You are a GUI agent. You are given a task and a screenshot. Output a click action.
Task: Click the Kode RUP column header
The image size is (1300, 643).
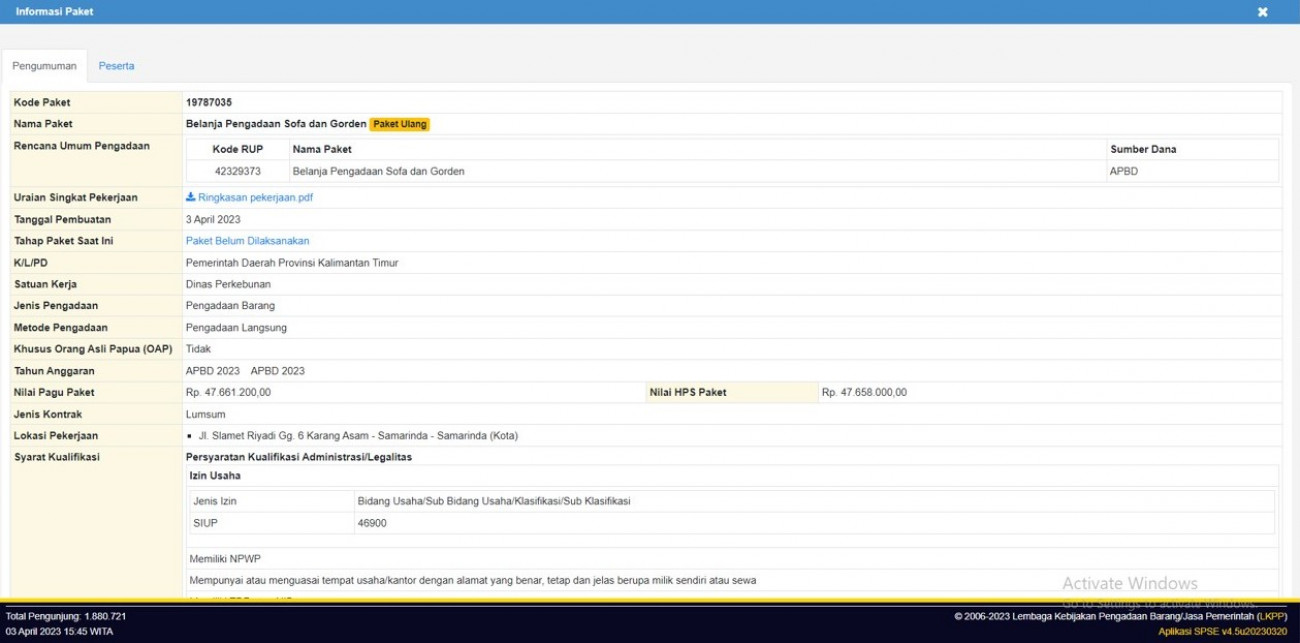pos(237,149)
